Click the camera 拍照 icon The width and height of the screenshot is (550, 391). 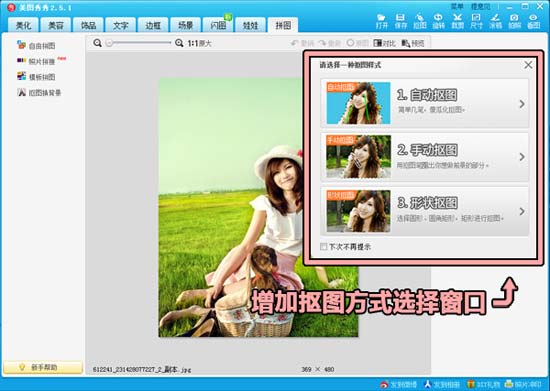[514, 21]
